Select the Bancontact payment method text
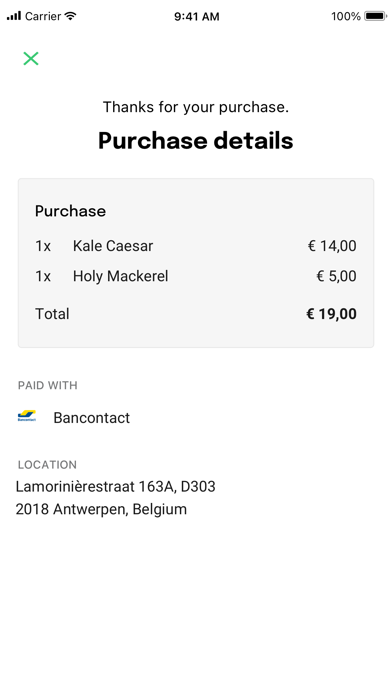The image size is (392, 696). [x=91, y=418]
